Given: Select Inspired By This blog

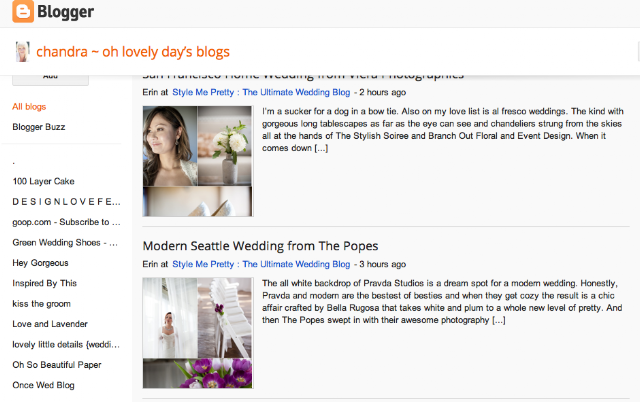Looking at the screenshot, I should coord(44,283).
